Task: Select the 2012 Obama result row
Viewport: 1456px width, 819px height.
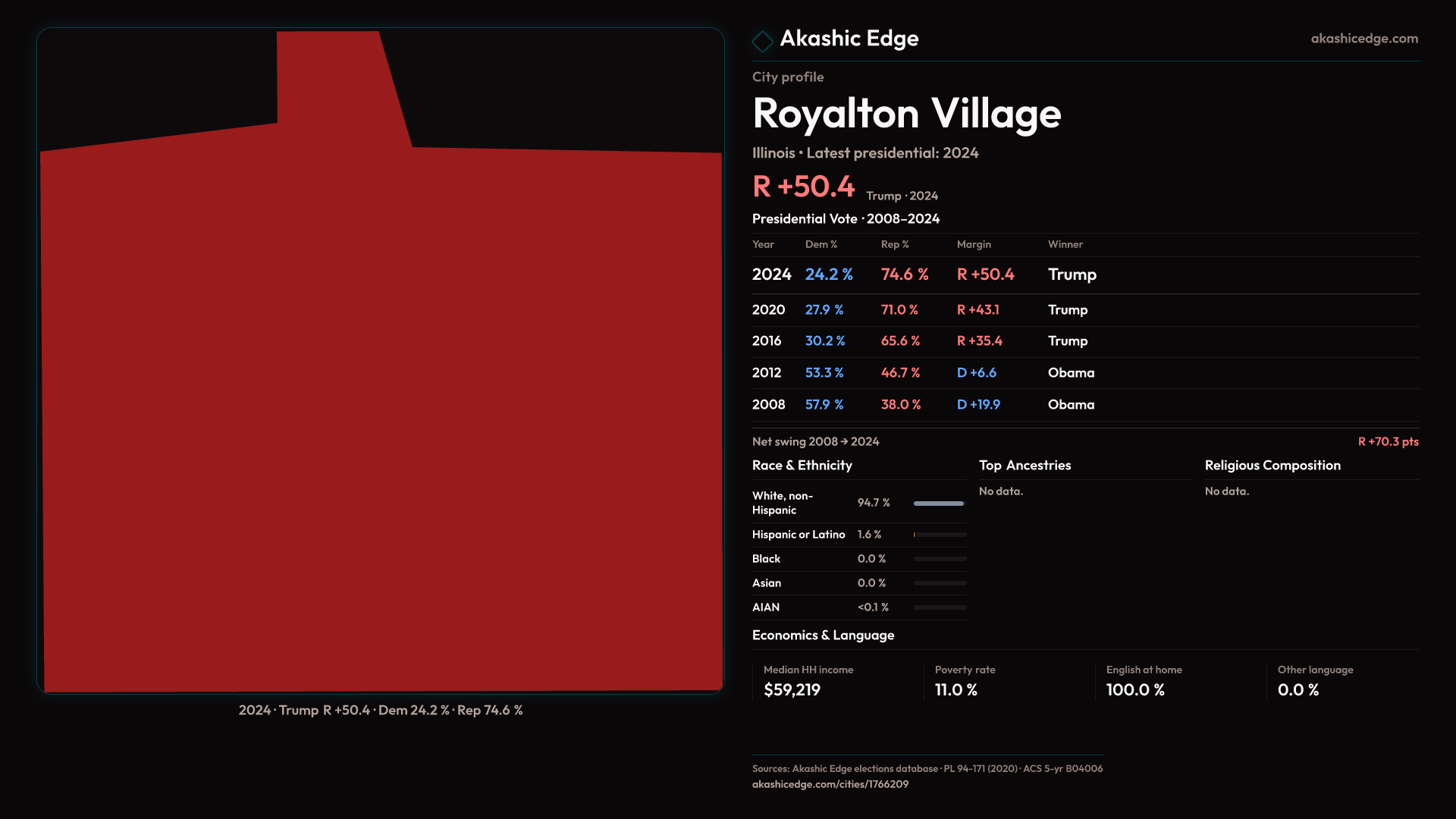Action: (x=924, y=373)
